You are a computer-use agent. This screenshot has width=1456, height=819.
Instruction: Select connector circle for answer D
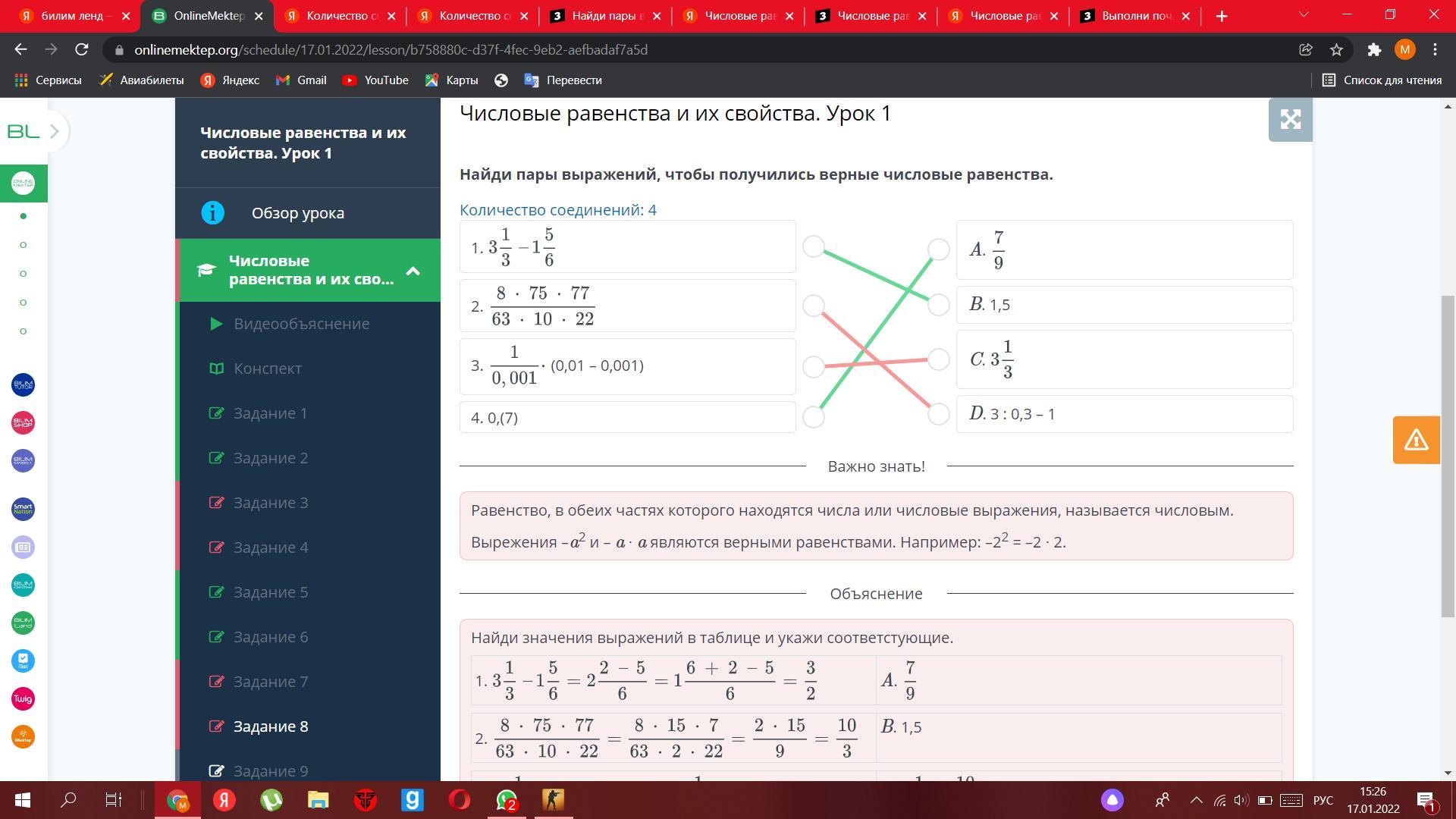tap(939, 414)
